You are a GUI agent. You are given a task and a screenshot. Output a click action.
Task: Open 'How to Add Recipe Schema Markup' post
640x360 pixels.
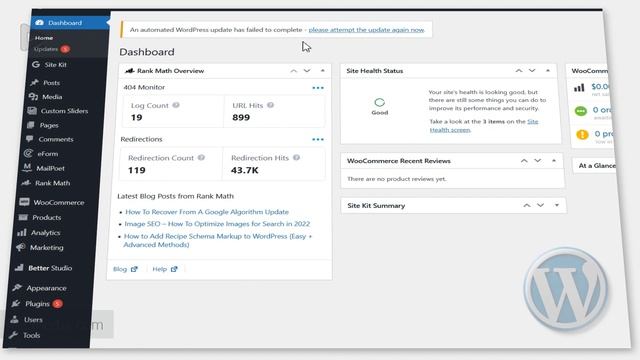[218, 240]
